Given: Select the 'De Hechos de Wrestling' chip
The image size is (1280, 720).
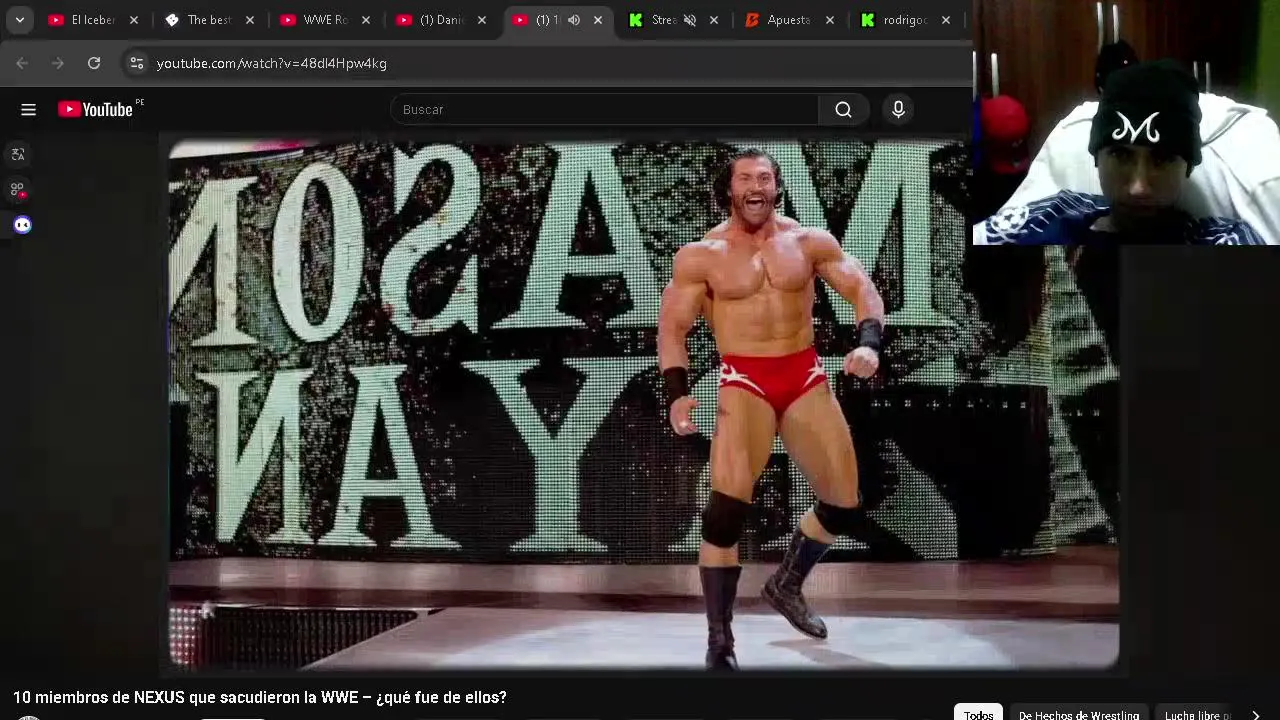Looking at the screenshot, I should (1079, 714).
